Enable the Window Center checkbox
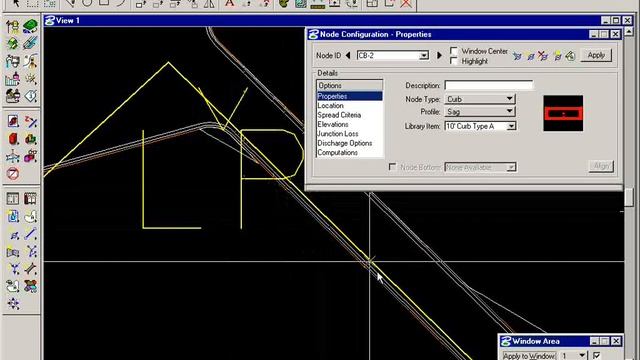The width and height of the screenshot is (640, 360). [x=453, y=51]
